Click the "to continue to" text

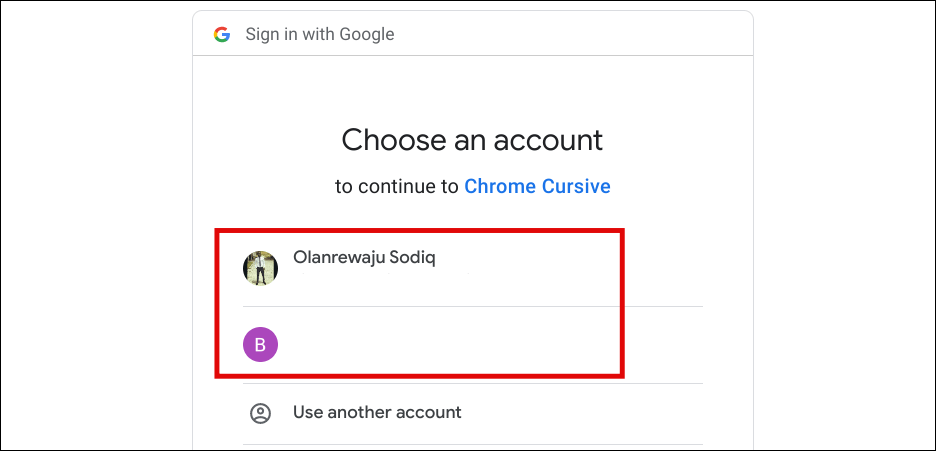tap(397, 186)
